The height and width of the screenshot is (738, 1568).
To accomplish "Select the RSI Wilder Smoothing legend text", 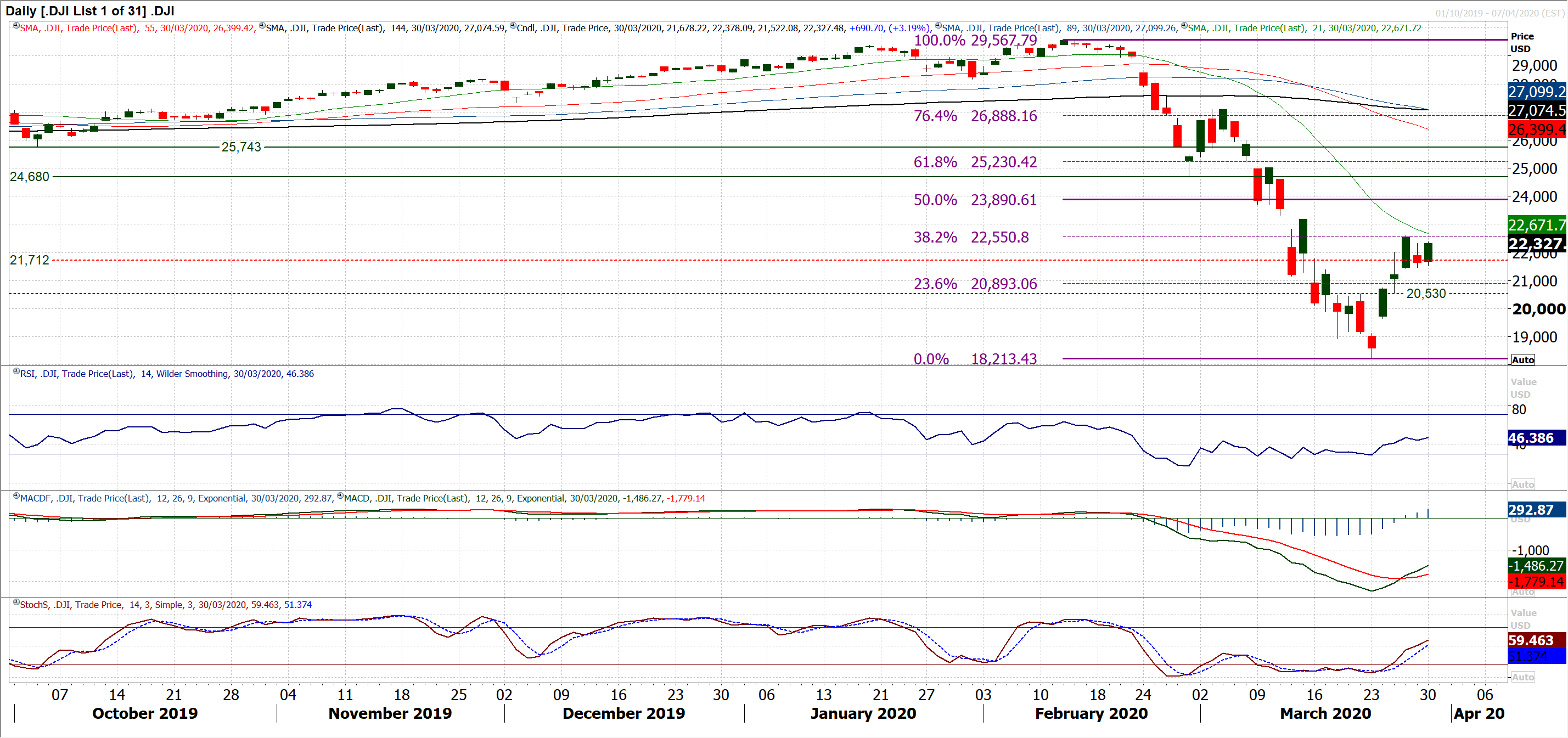I will (x=167, y=374).
